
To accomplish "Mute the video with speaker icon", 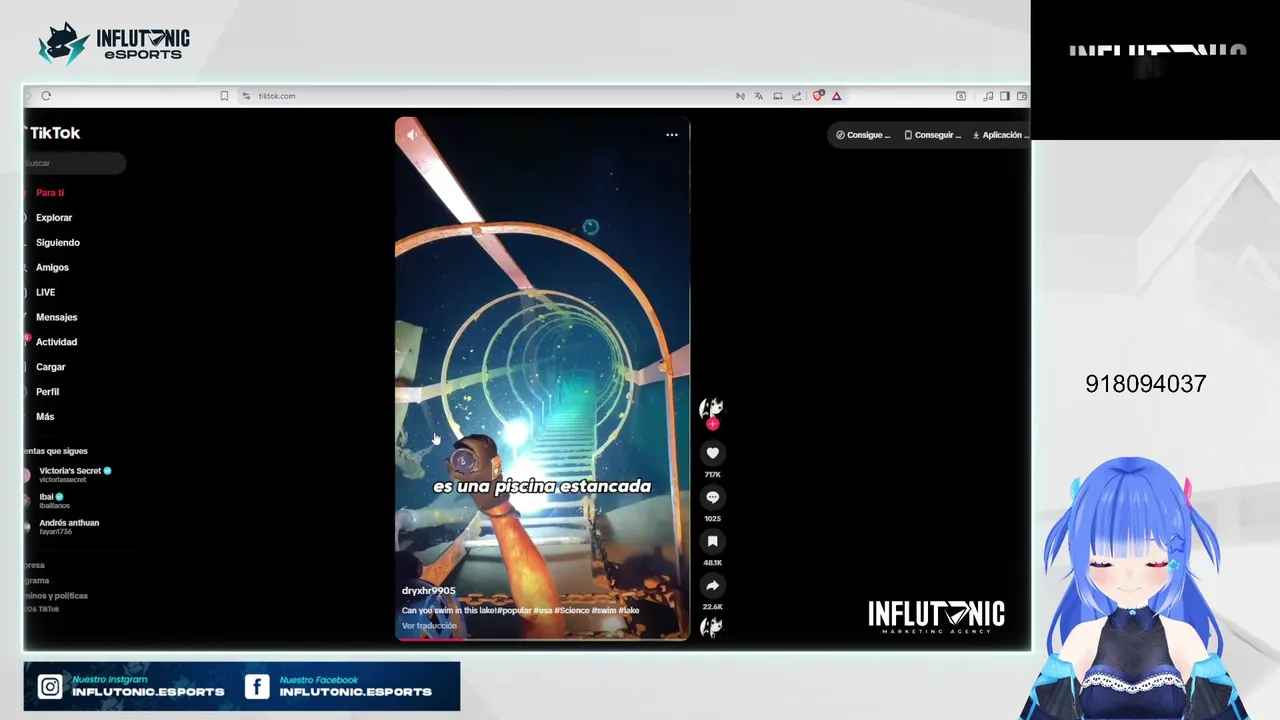I will click(412, 135).
